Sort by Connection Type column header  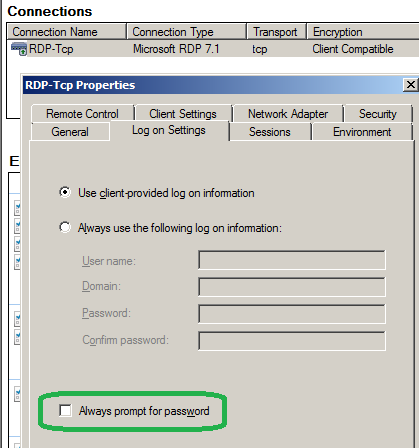(x=187, y=32)
